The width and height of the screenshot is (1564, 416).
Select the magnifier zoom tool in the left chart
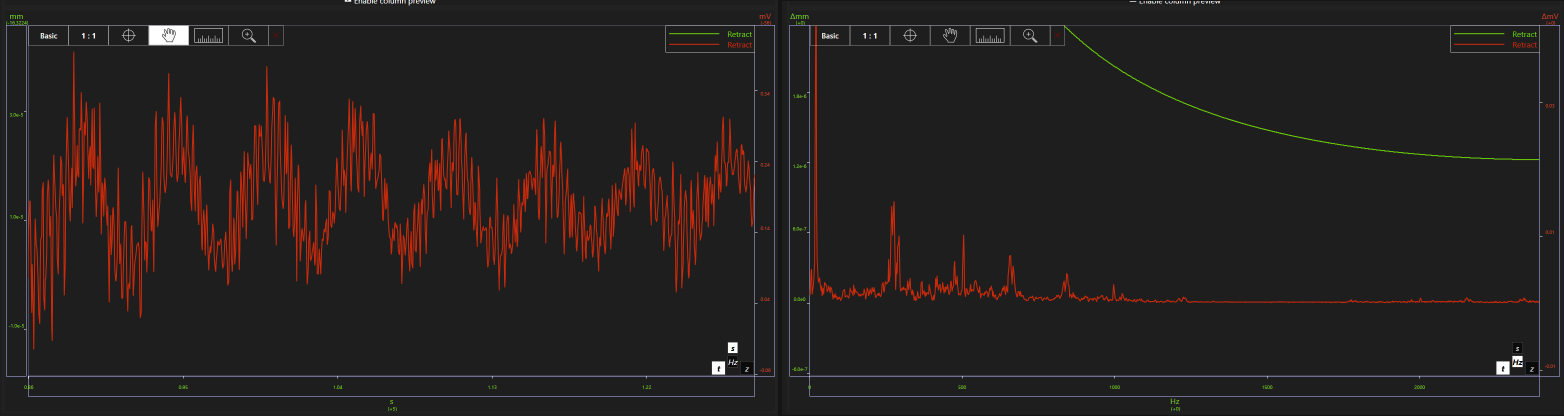[x=249, y=36]
